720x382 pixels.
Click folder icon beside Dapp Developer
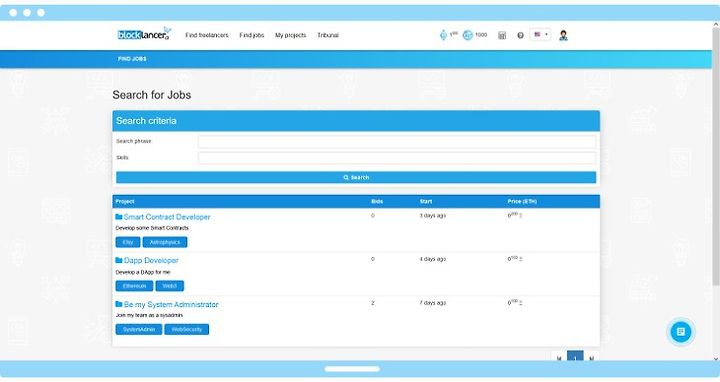point(119,260)
